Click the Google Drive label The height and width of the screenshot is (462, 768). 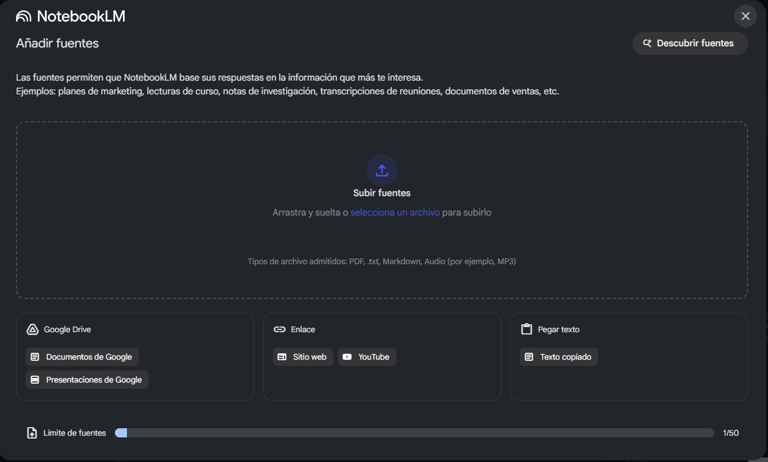point(67,329)
